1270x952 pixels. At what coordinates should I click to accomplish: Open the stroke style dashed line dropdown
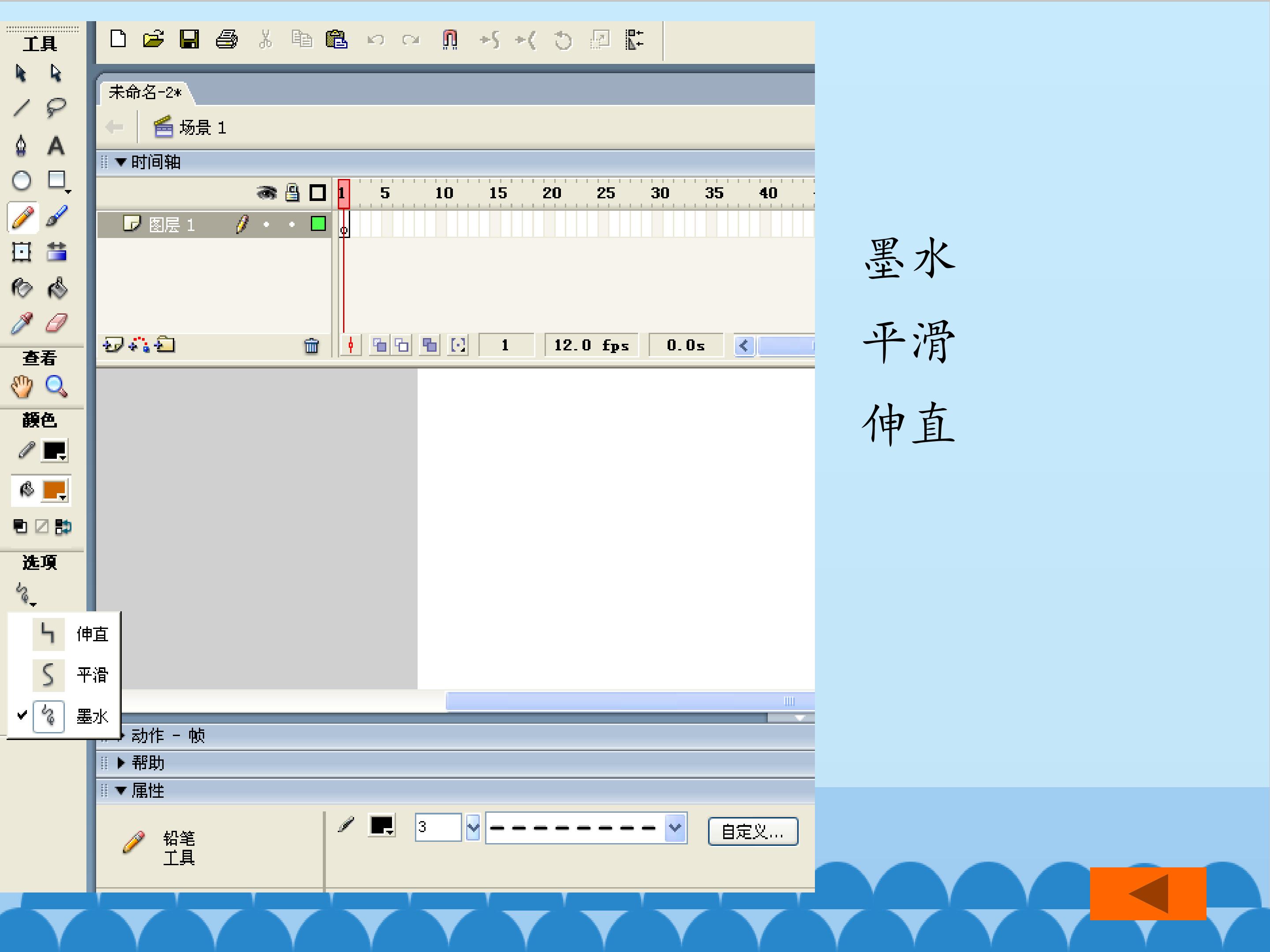pos(676,828)
